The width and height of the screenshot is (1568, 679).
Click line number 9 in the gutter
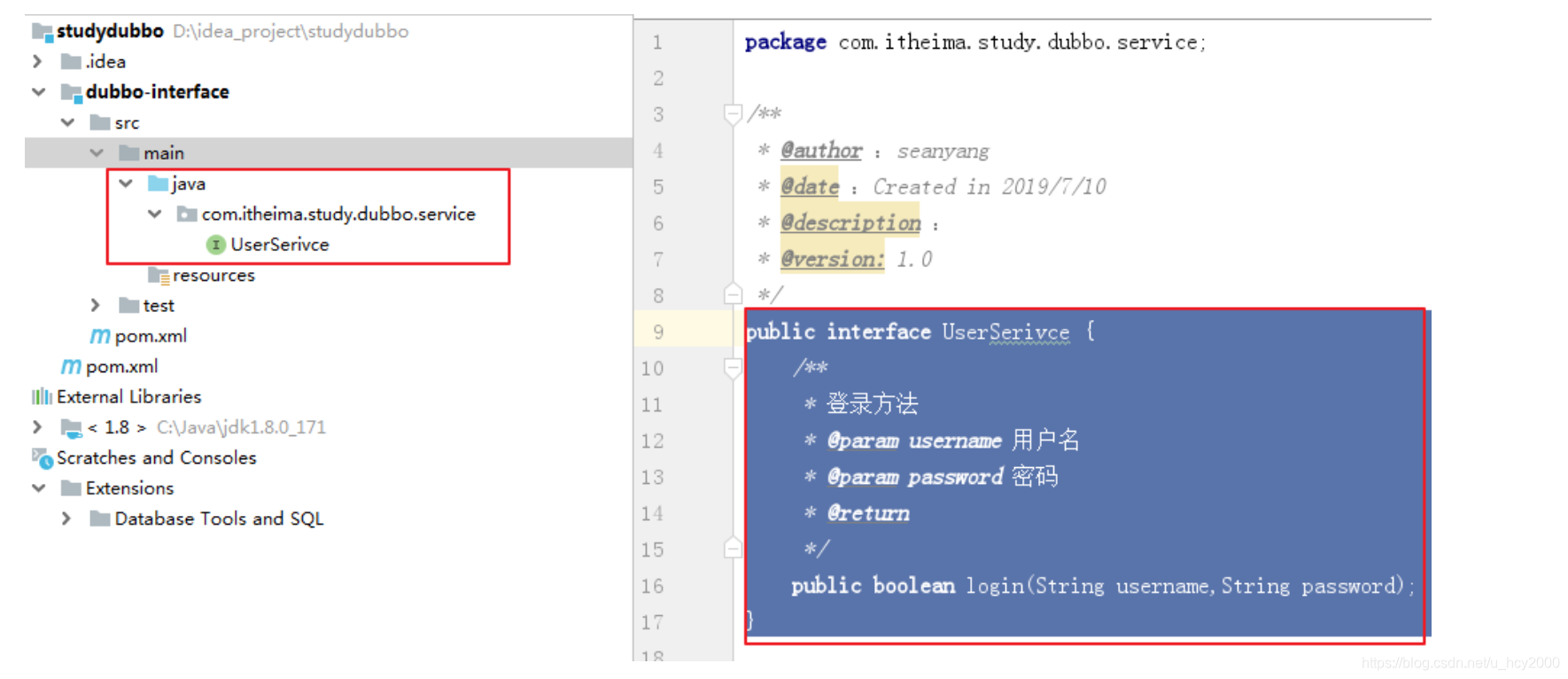[x=658, y=332]
